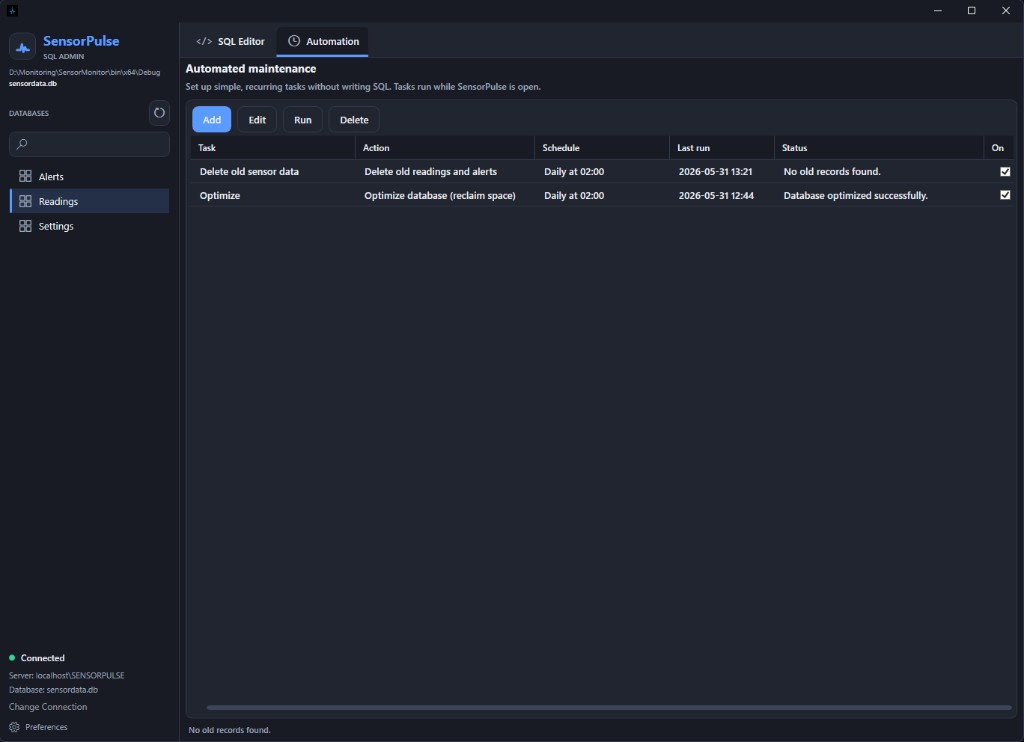1024x742 pixels.
Task: Select the Readings table
Action: pos(89,201)
